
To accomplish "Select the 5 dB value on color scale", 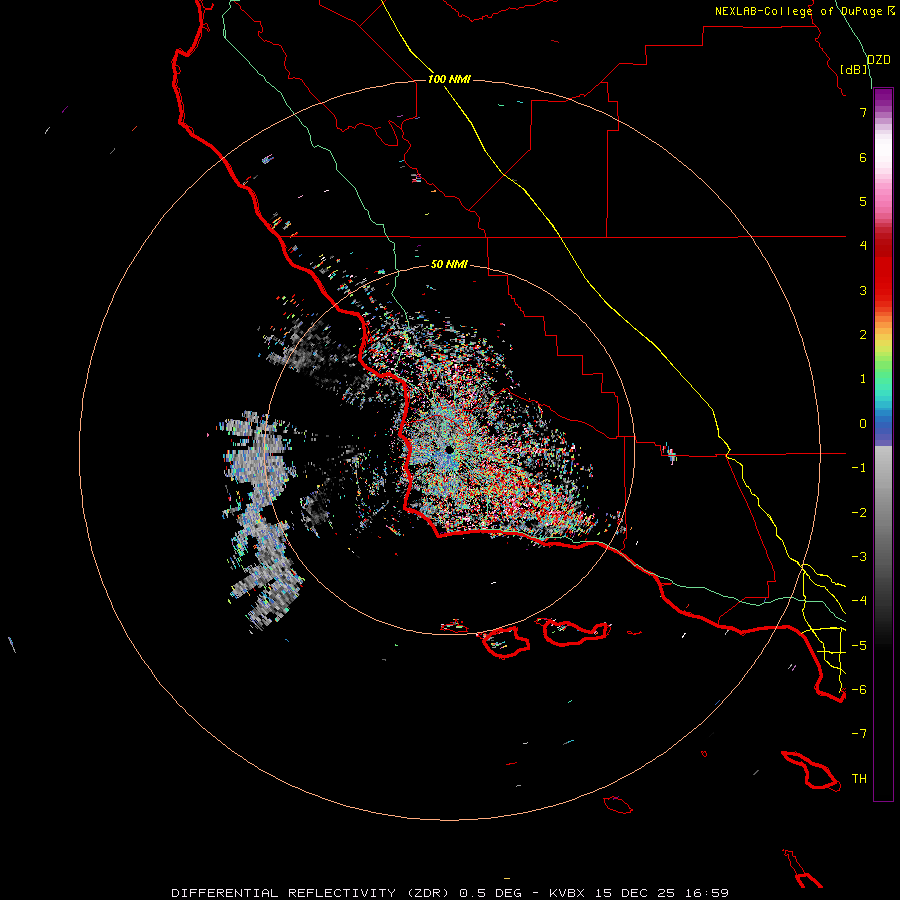I will (x=863, y=201).
